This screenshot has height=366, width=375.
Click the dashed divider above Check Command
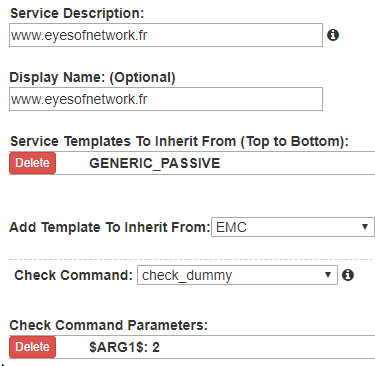[192, 259]
